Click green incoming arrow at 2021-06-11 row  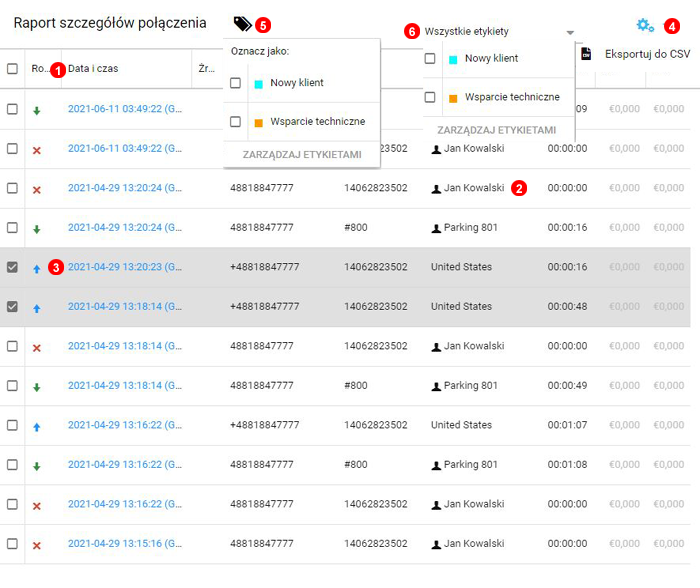[x=36, y=110]
